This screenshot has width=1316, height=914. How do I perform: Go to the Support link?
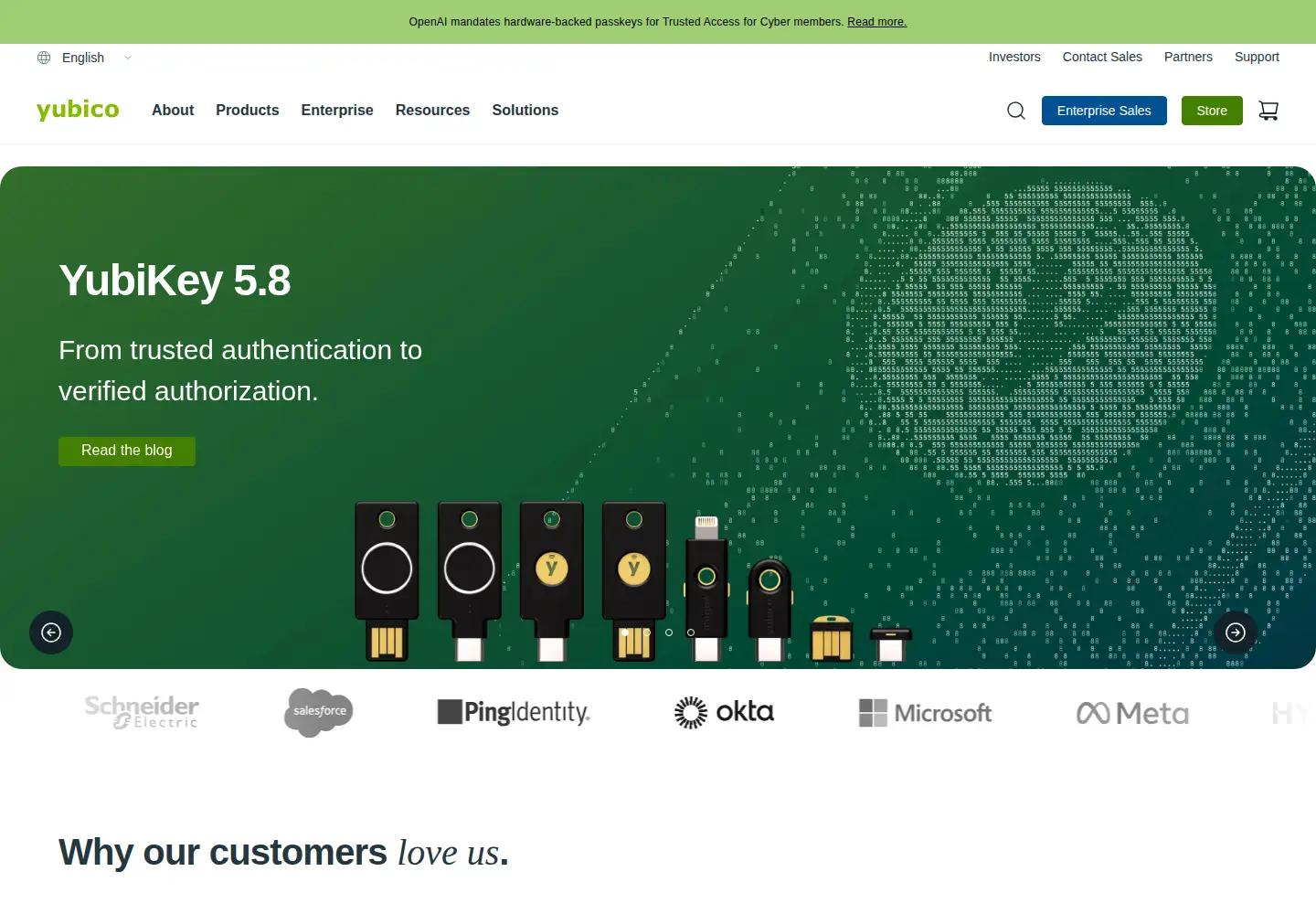point(1257,57)
